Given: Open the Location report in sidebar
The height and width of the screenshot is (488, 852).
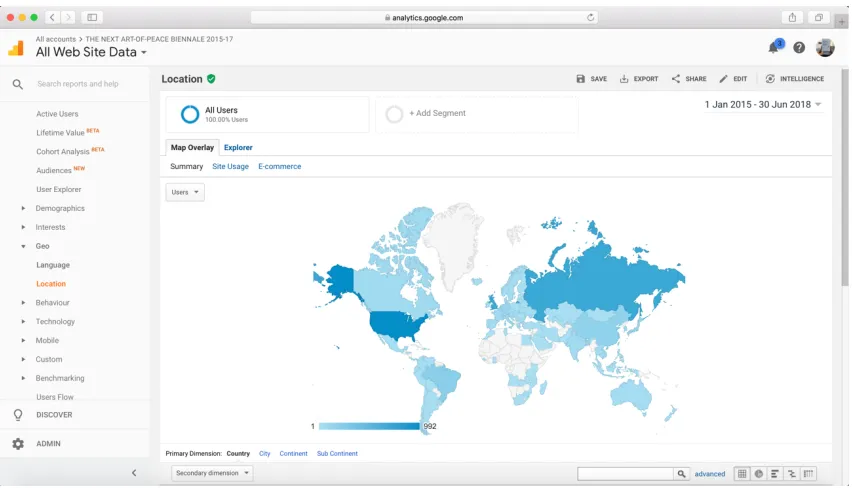Looking at the screenshot, I should pos(51,284).
